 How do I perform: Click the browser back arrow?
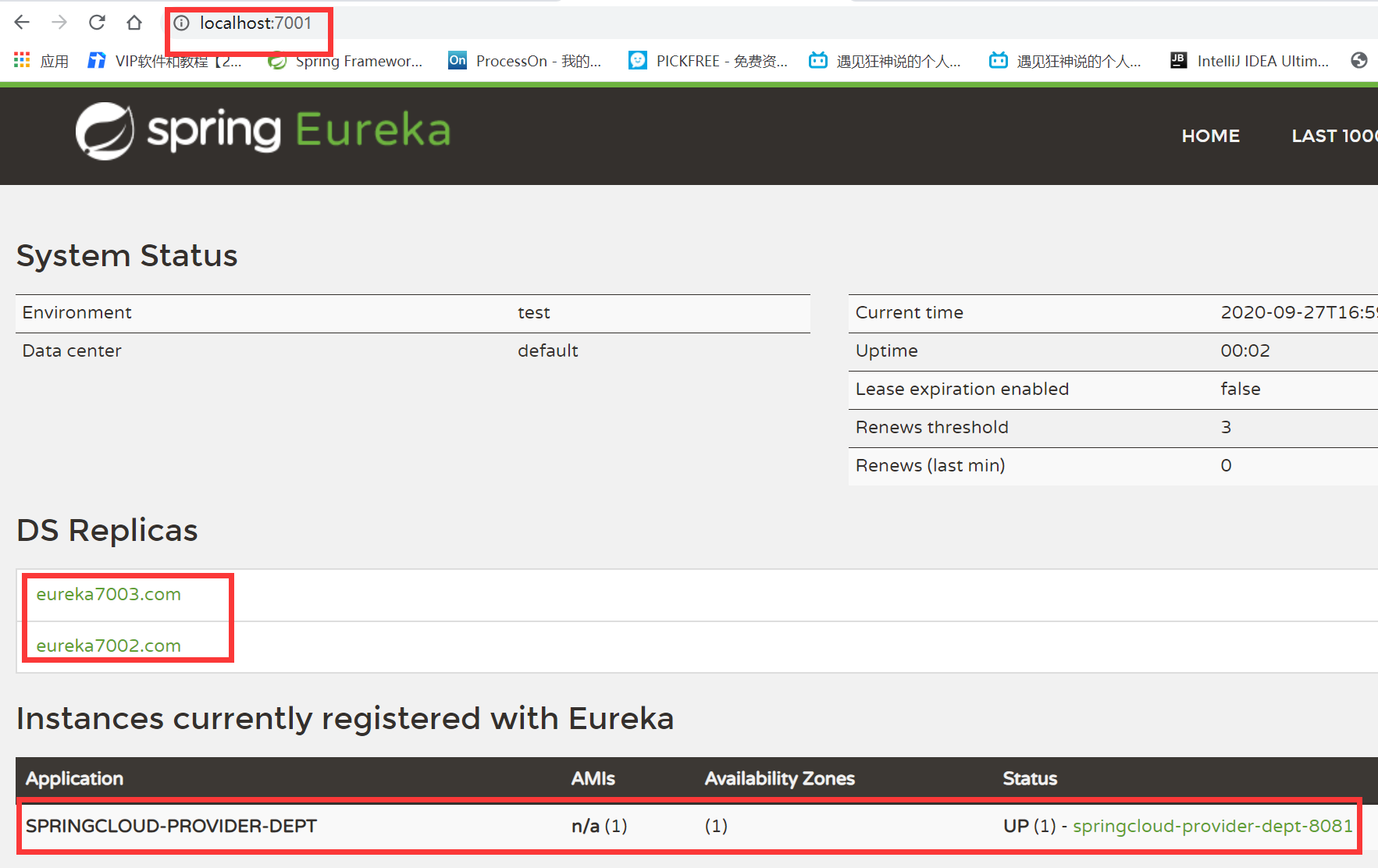[x=21, y=22]
